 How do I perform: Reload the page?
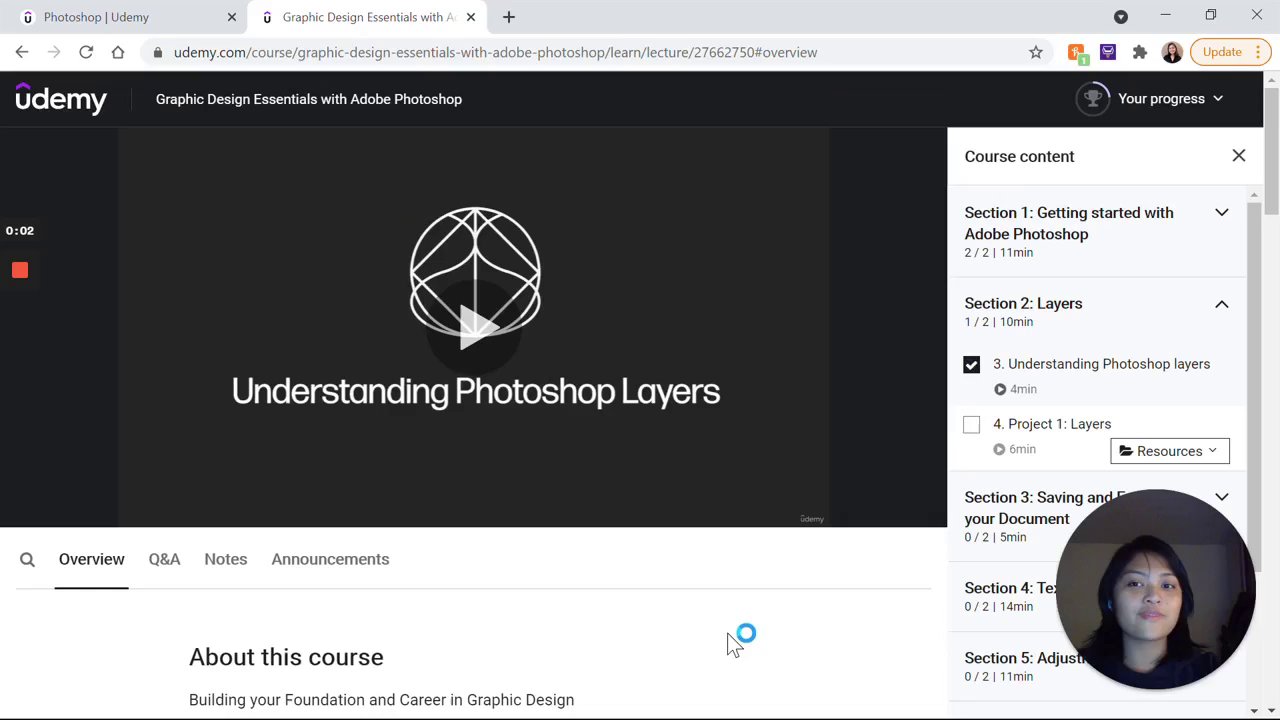tap(86, 52)
